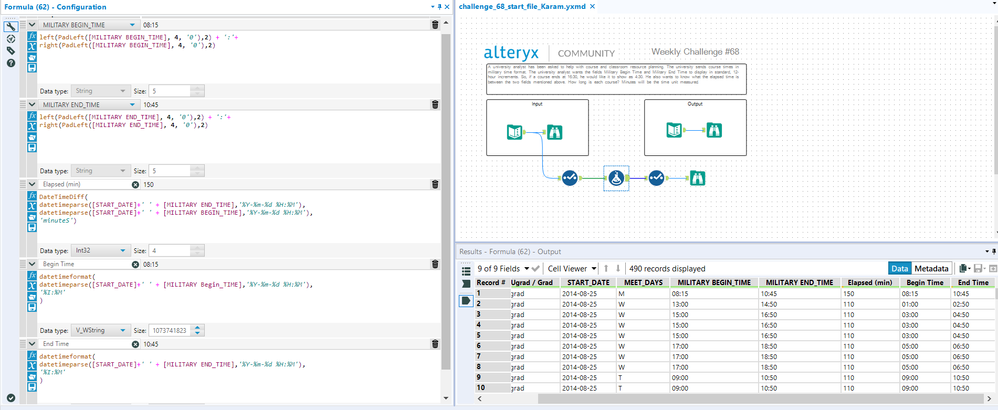Click the MILITARY BEGIN_TIME column header
The height and width of the screenshot is (410, 998).
point(714,282)
